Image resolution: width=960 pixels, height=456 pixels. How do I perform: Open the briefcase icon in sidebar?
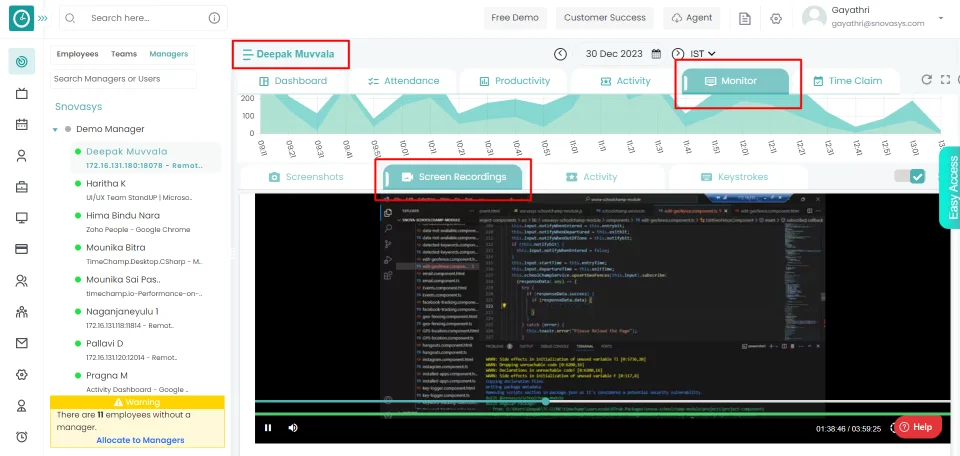tap(21, 187)
